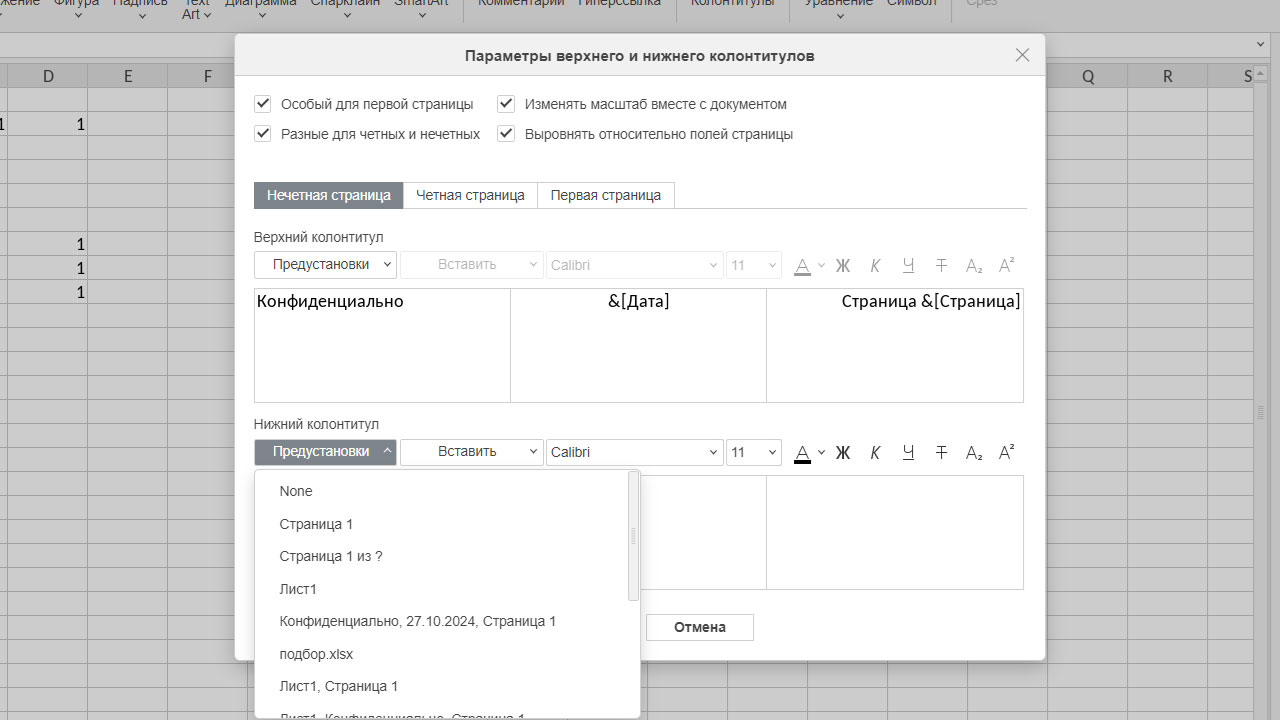
Task: Click the bold icon in footer toolbar
Action: 842,453
